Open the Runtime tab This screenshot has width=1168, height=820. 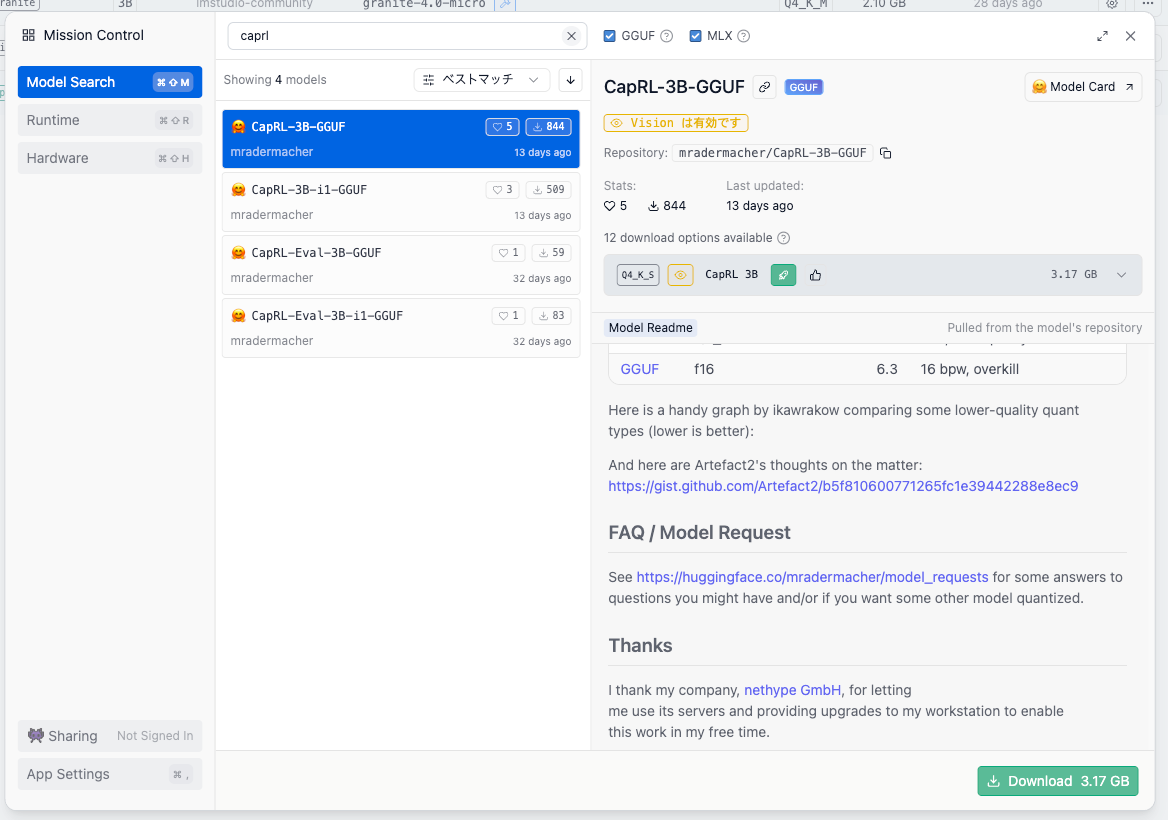pyautogui.click(x=110, y=120)
